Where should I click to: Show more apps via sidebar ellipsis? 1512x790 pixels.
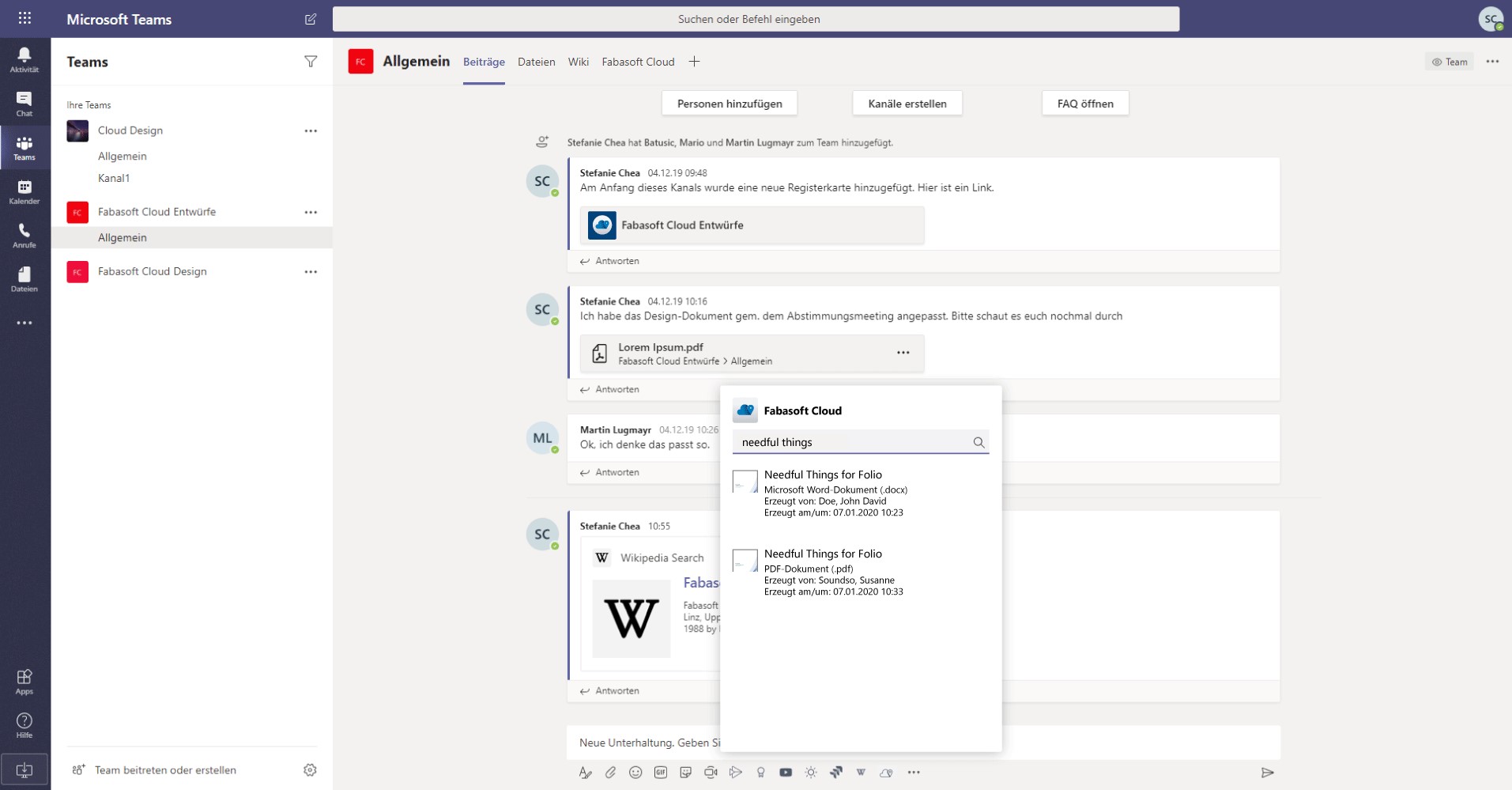click(x=25, y=323)
